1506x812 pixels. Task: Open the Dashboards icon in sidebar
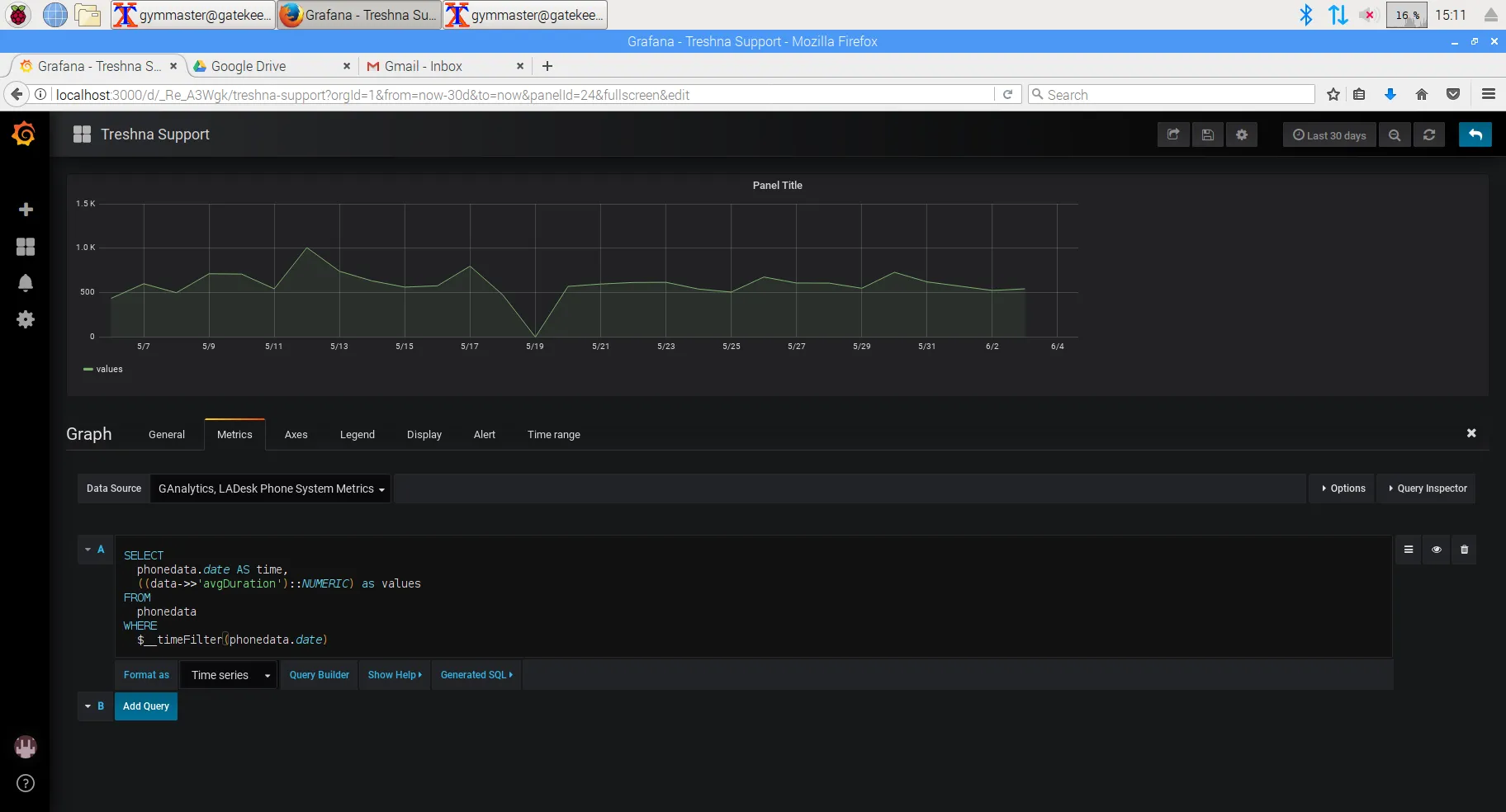pyautogui.click(x=26, y=247)
